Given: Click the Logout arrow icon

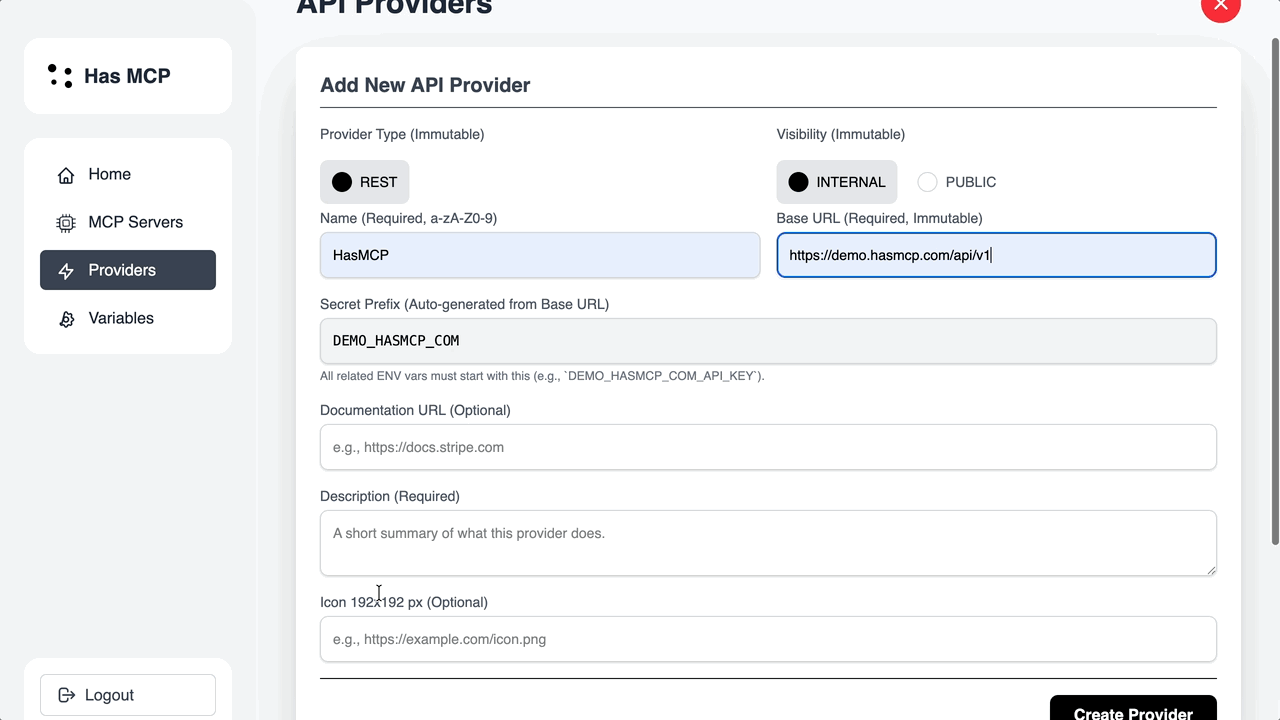Looking at the screenshot, I should point(66,695).
